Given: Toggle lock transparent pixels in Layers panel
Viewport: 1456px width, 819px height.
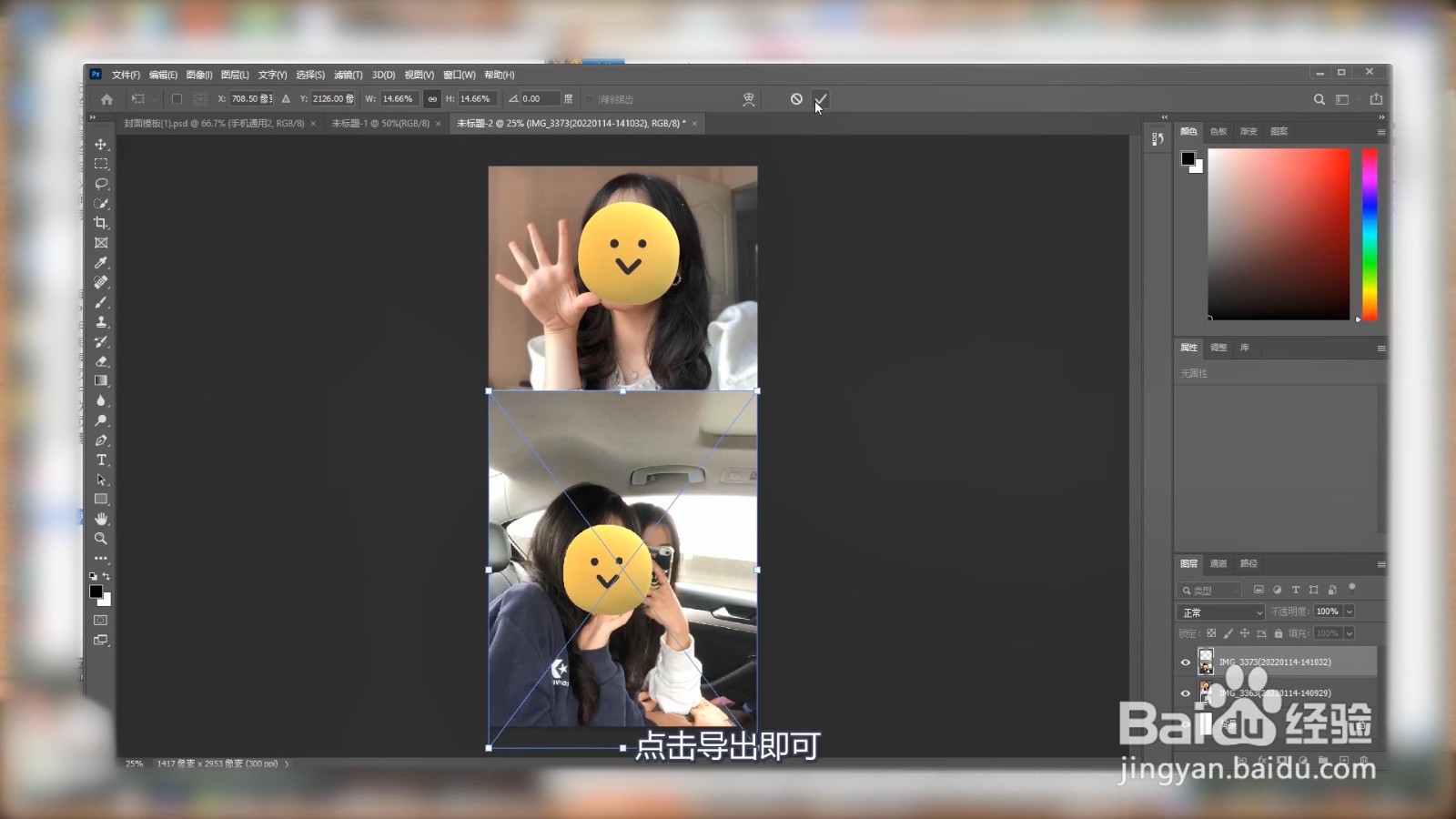Looking at the screenshot, I should click(x=1212, y=632).
